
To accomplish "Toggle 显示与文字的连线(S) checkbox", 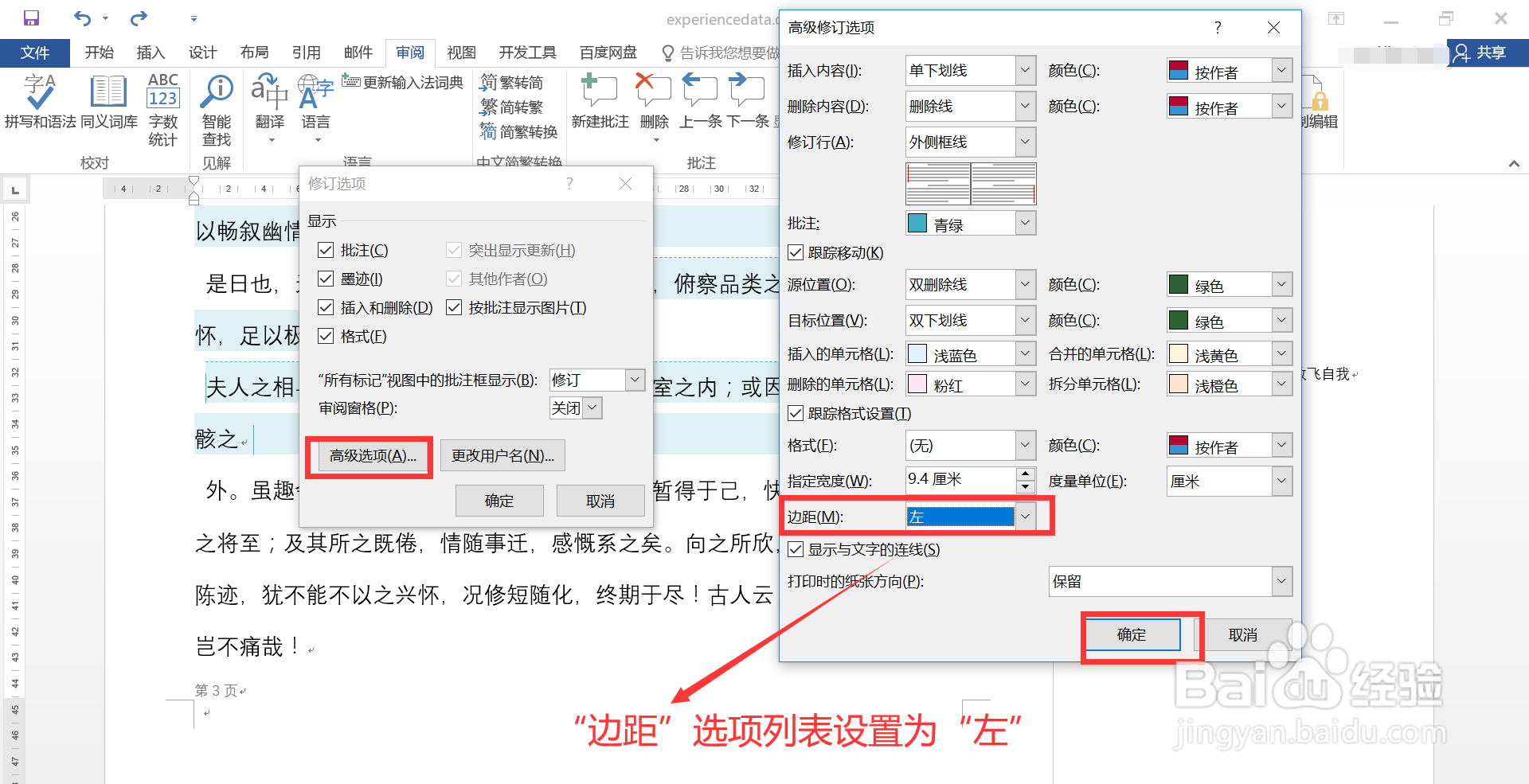I will tap(796, 550).
